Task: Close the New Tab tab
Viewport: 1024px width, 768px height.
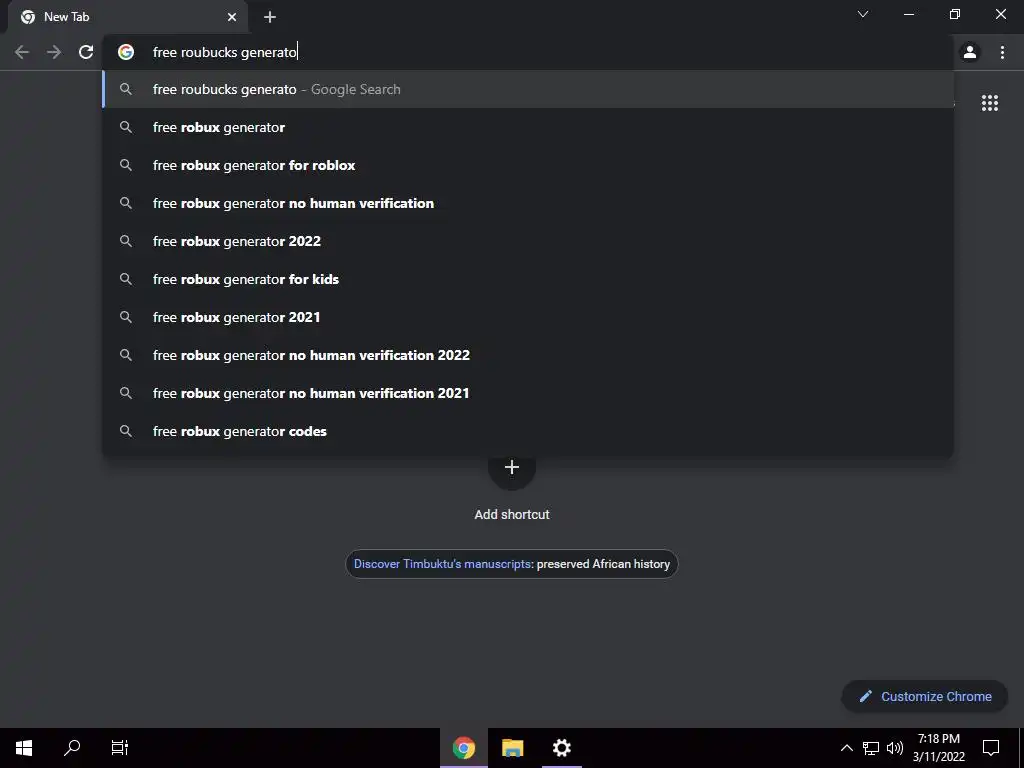Action: pyautogui.click(x=232, y=18)
